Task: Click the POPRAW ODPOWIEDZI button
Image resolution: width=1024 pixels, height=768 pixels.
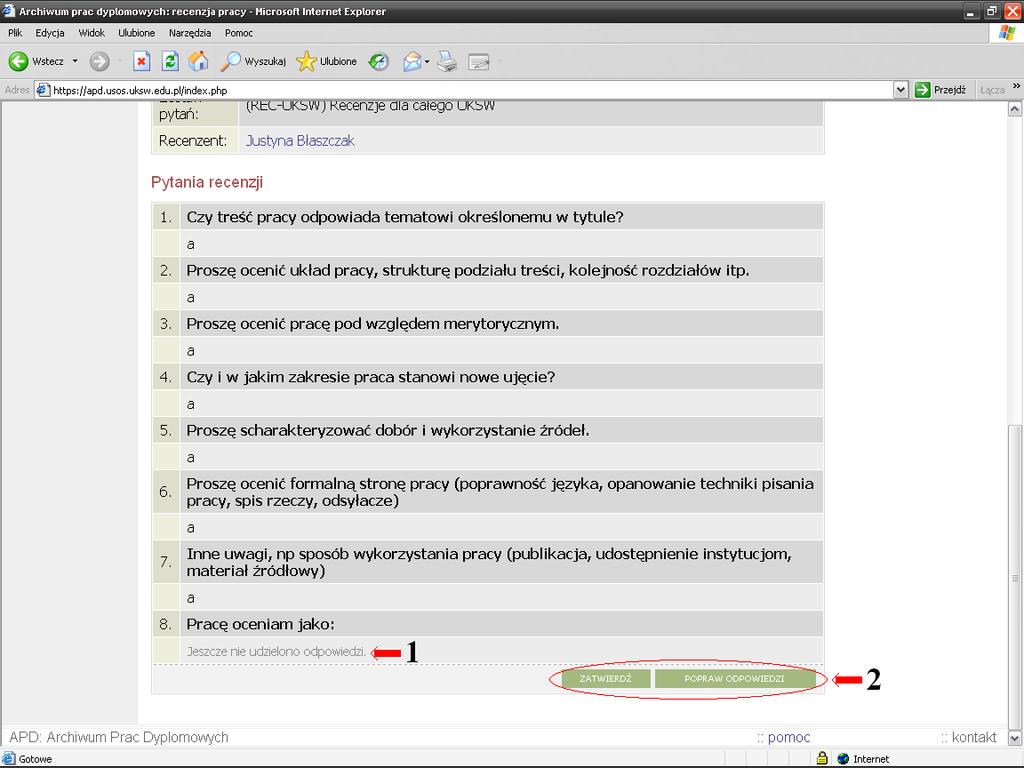Action: pos(734,679)
